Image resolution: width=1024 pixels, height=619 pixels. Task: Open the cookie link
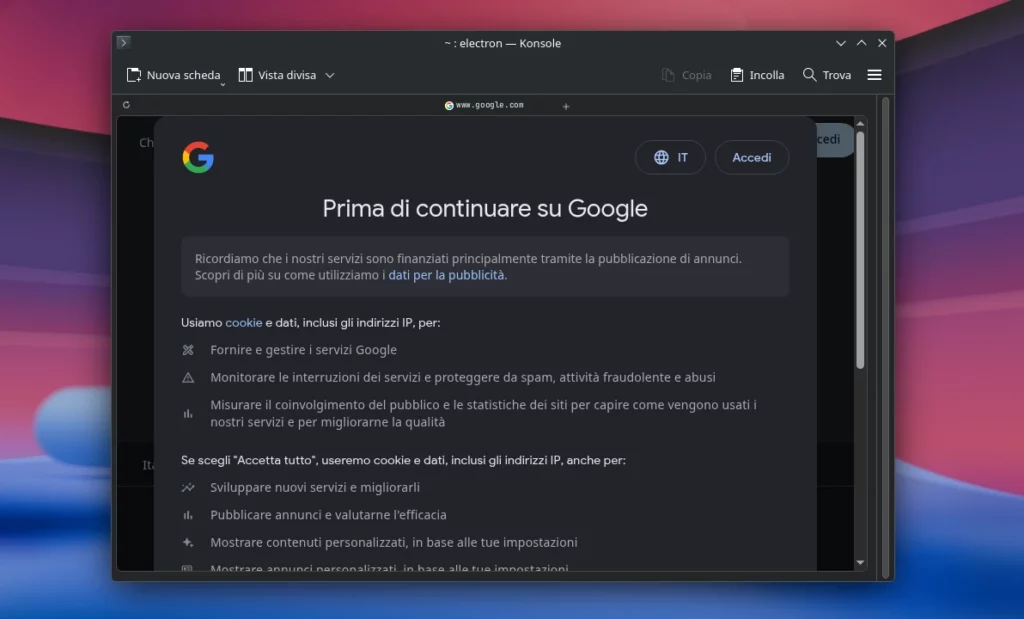coord(244,323)
